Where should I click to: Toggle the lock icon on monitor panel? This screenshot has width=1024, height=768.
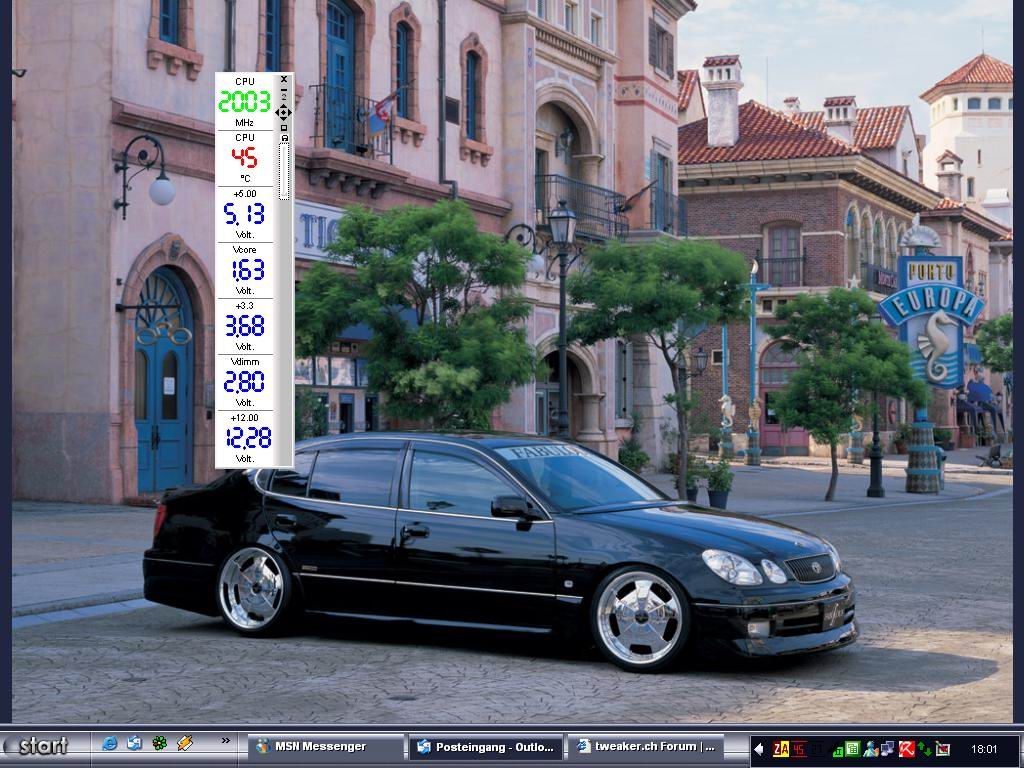[284, 138]
